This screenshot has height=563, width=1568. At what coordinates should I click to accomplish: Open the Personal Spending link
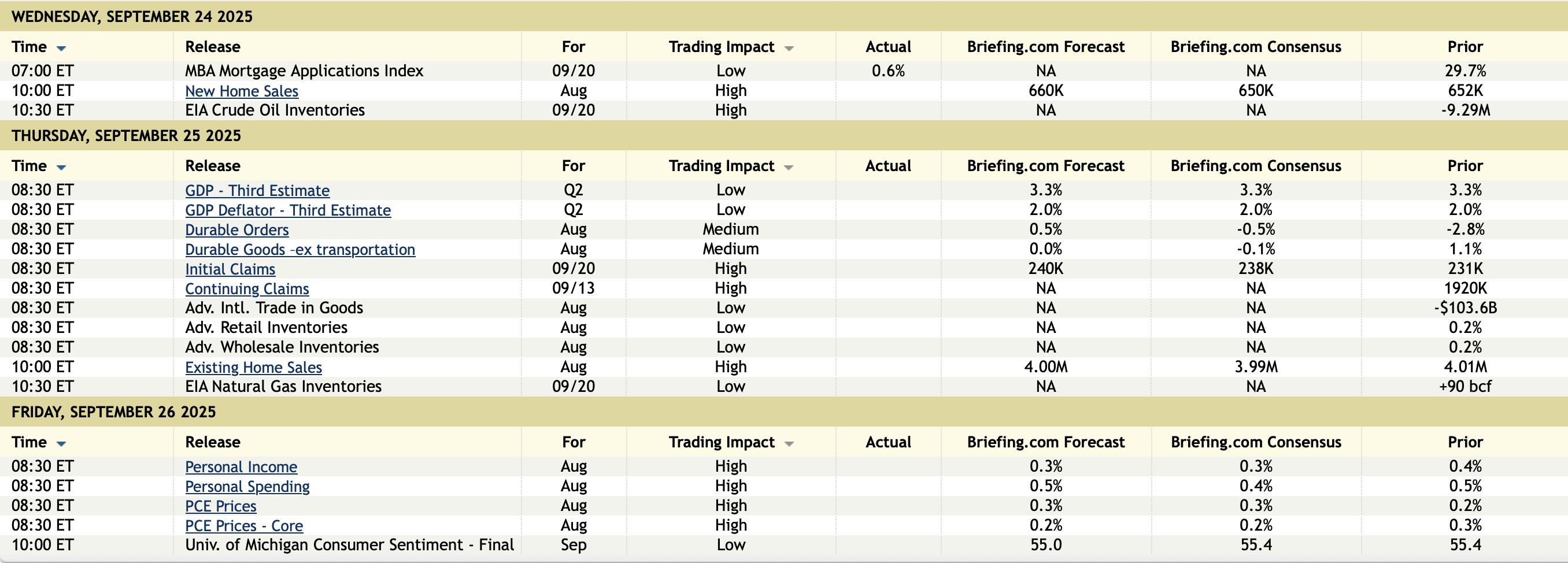pyautogui.click(x=247, y=487)
